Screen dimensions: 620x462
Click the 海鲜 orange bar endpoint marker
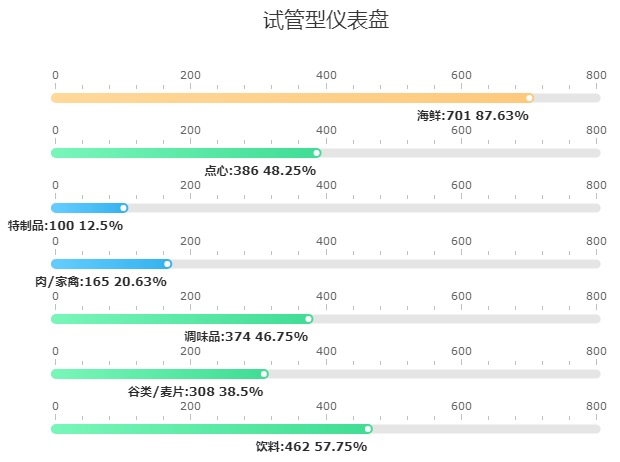click(x=530, y=98)
